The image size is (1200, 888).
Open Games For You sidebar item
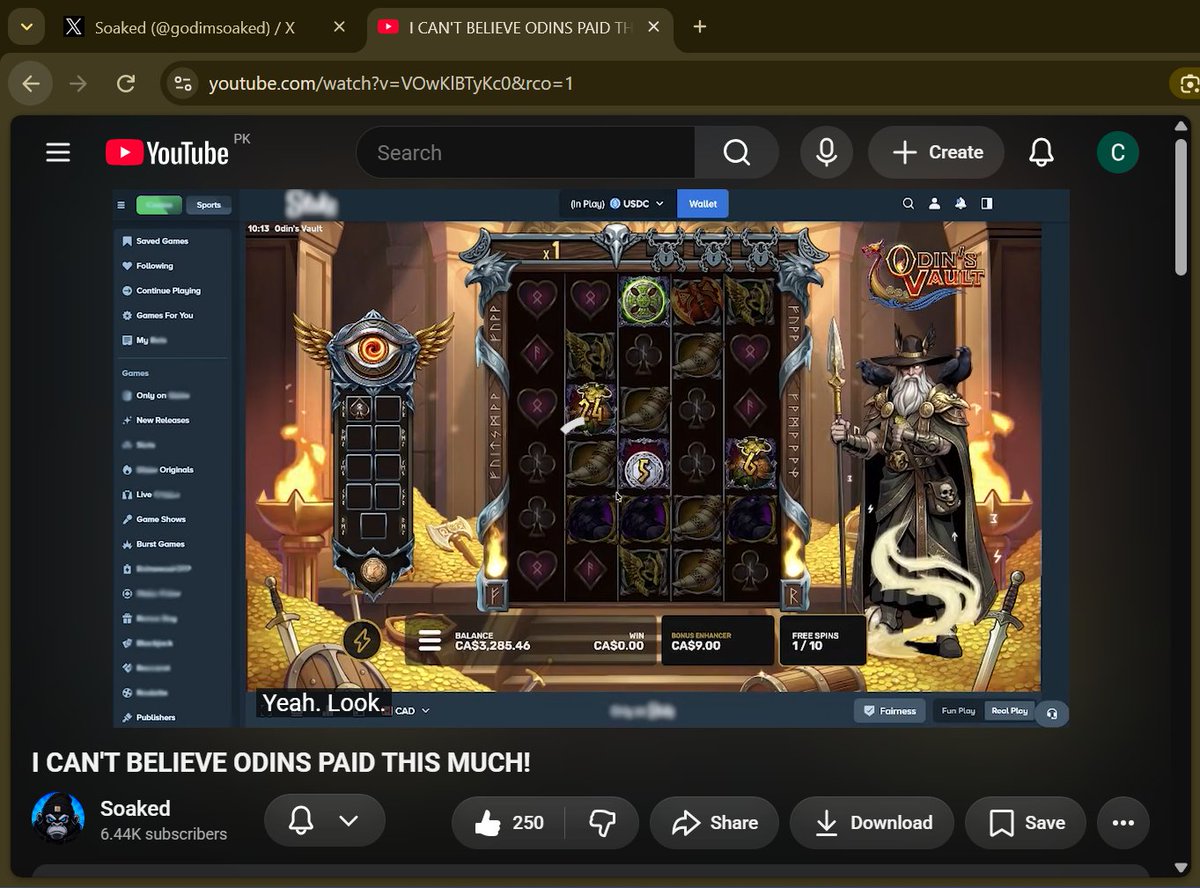coord(157,315)
